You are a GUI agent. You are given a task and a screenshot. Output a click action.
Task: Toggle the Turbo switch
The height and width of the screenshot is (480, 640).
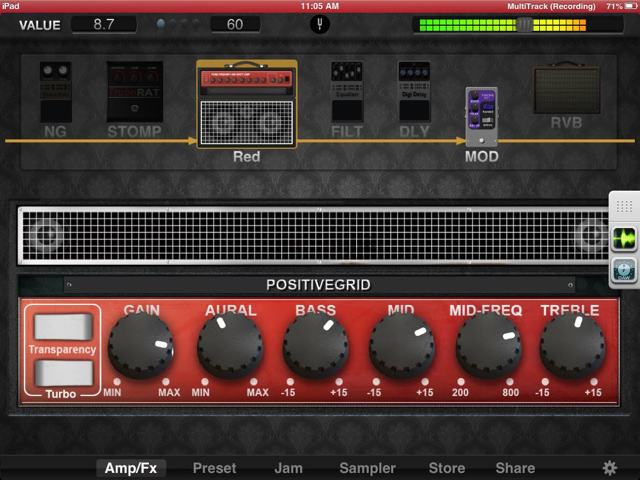[63, 373]
